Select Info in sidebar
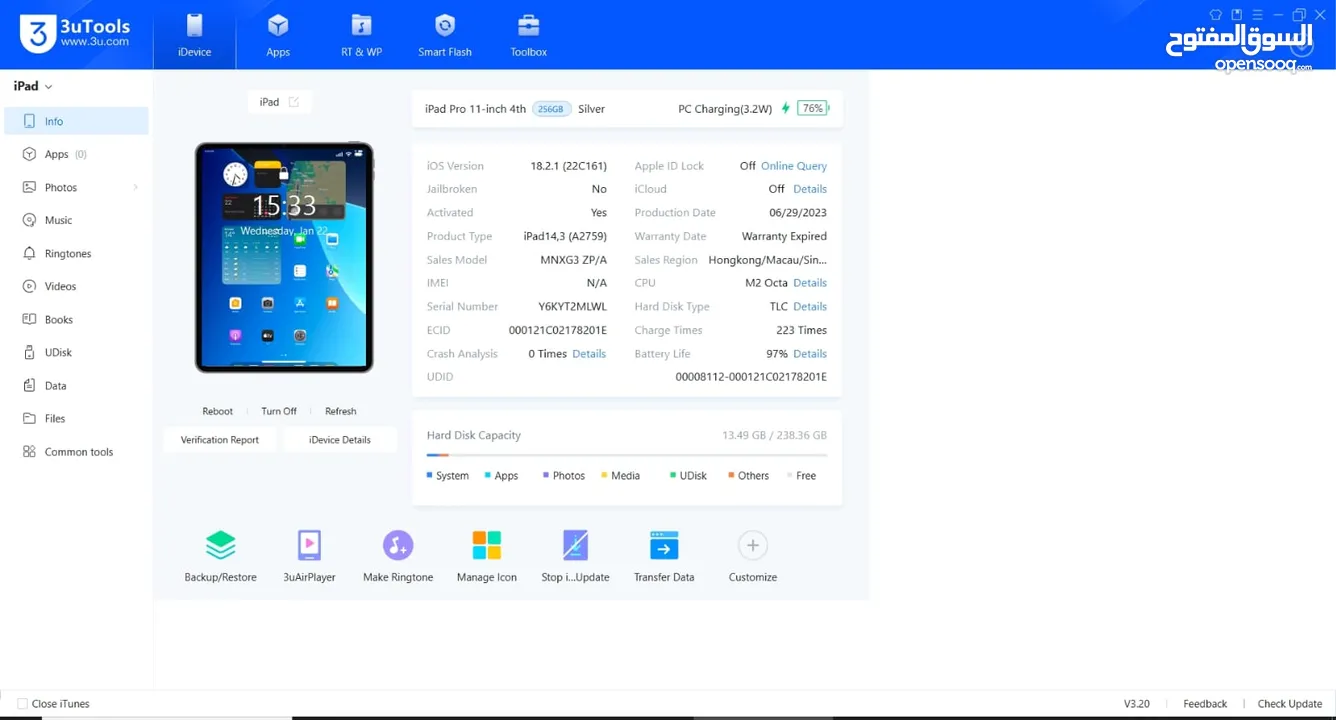Viewport: 1336px width, 720px height. [x=77, y=121]
